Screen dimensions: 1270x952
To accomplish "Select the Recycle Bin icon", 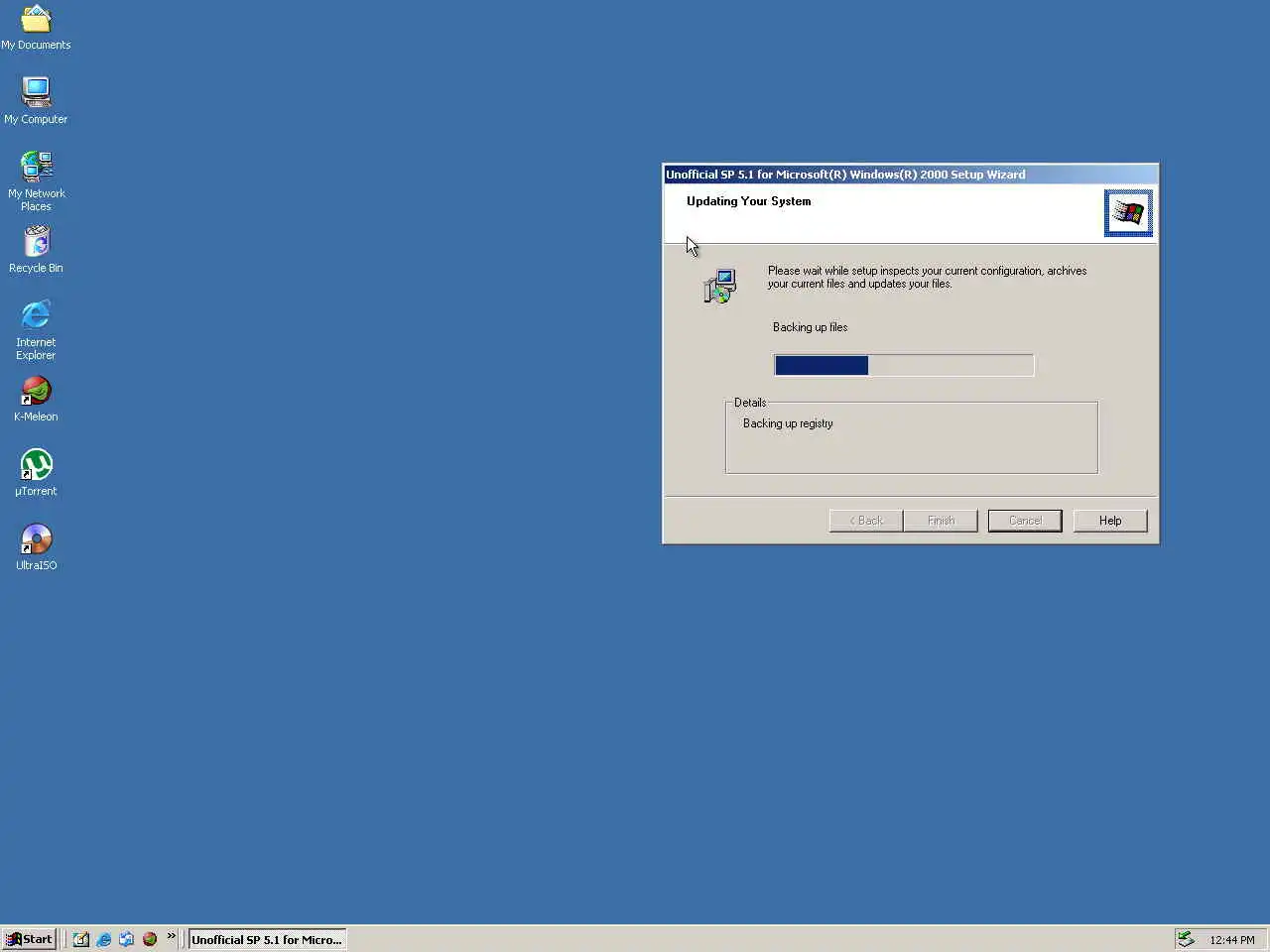I will [x=36, y=249].
